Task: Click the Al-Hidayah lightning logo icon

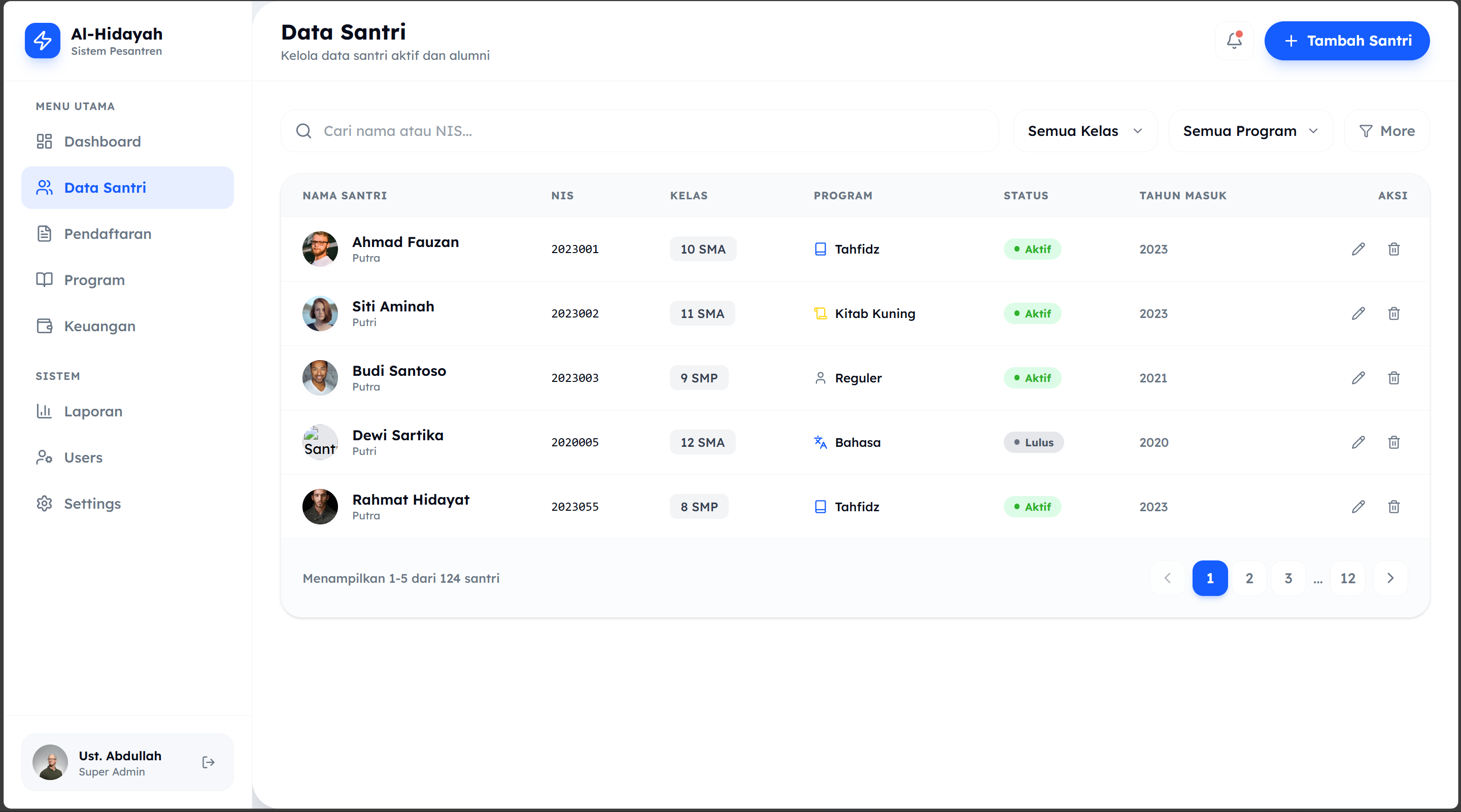Action: click(43, 41)
